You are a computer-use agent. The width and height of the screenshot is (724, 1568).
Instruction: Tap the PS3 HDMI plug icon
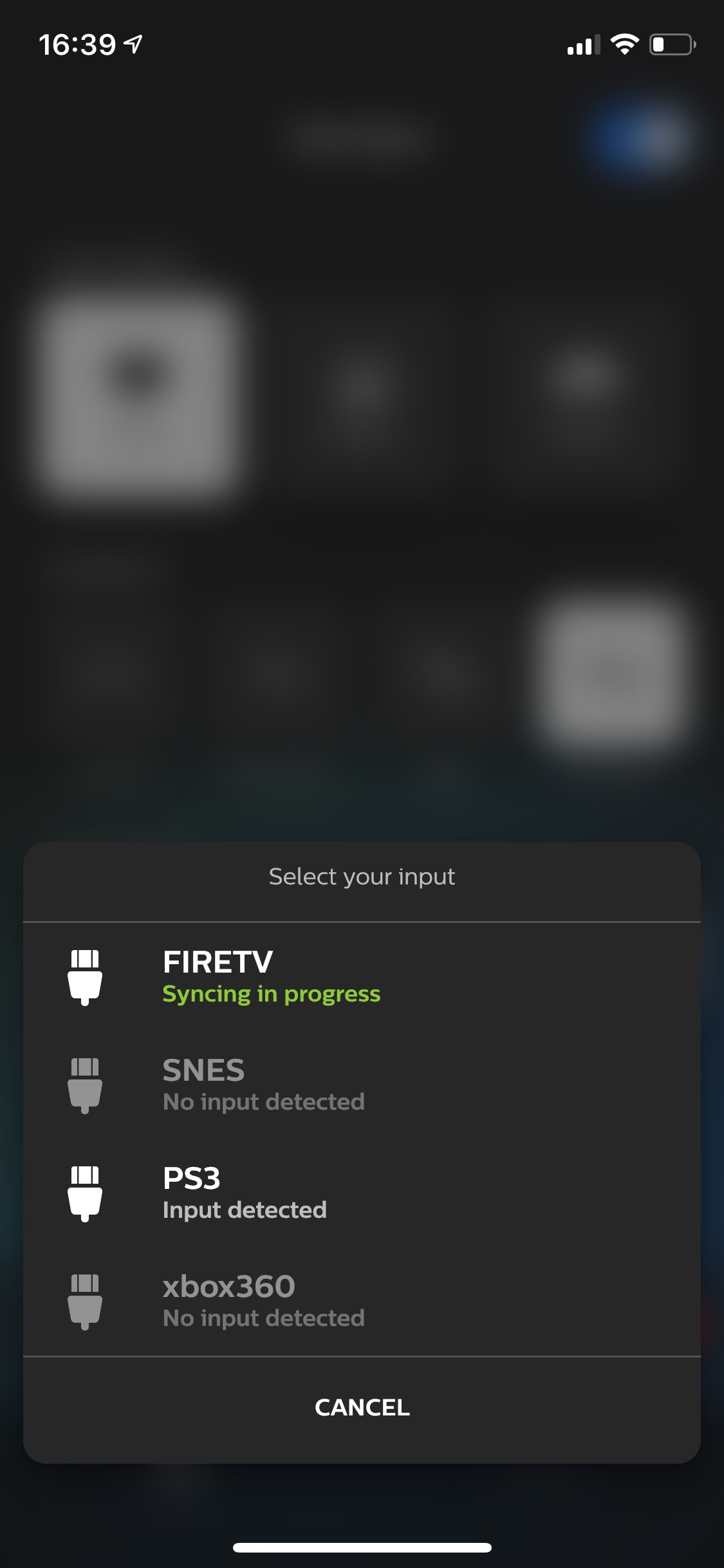pos(85,1193)
